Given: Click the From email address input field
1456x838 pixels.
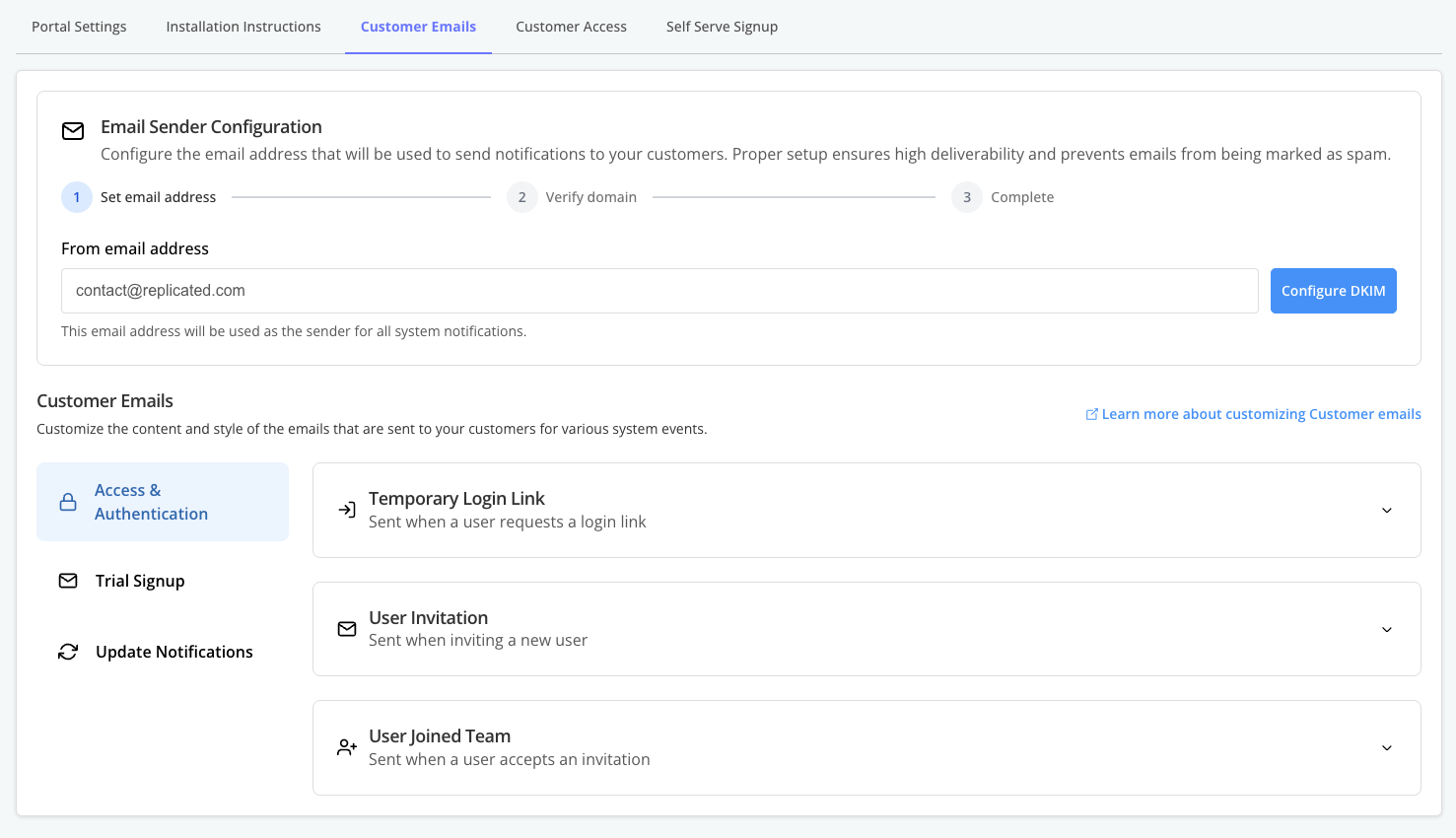Looking at the screenshot, I should click(x=659, y=291).
